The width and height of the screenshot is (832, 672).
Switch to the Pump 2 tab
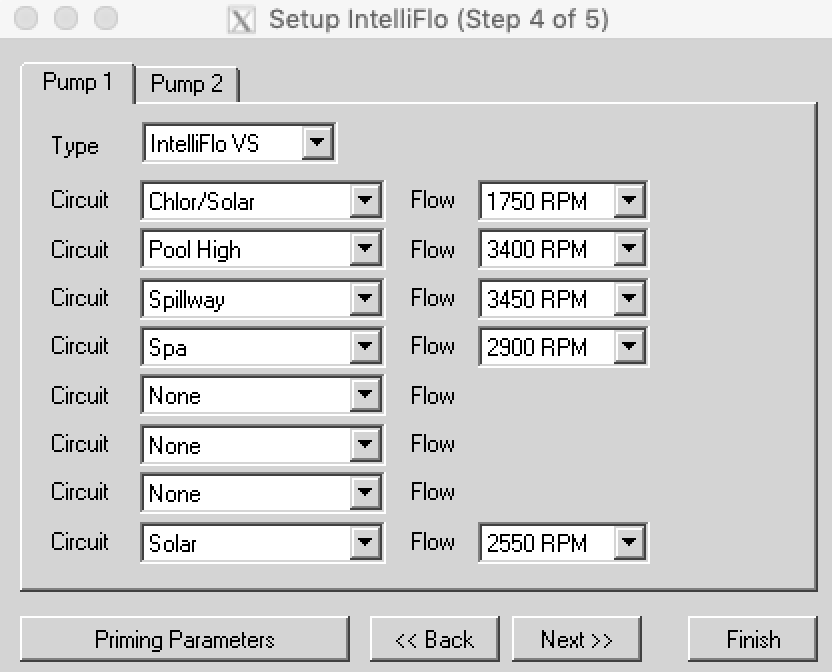coord(187,84)
